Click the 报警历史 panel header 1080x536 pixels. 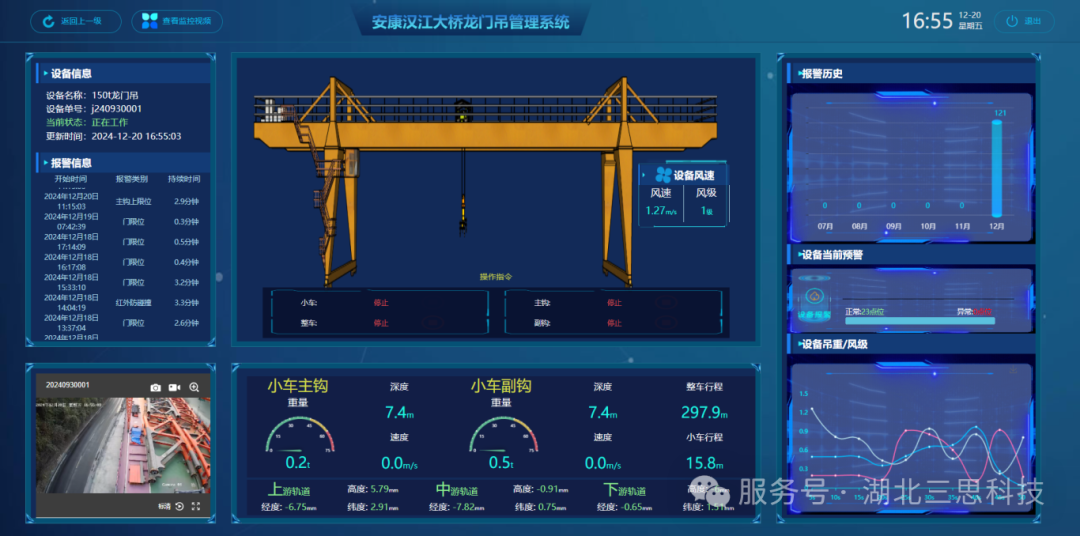point(822,73)
